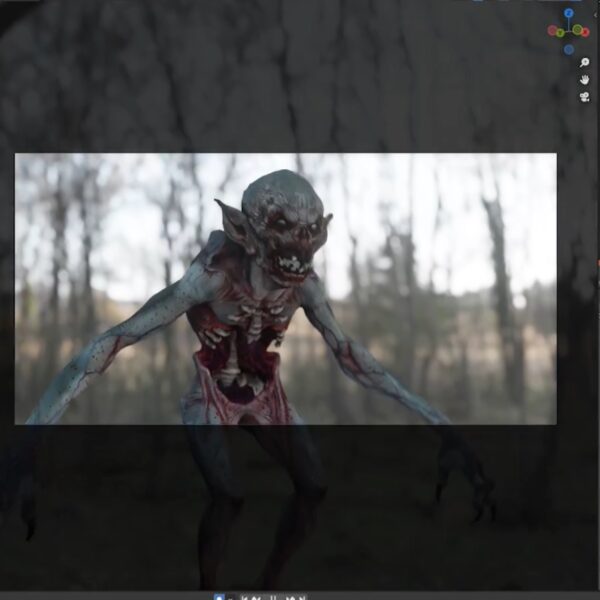Jump to the end frame of the timeline

tap(303, 597)
